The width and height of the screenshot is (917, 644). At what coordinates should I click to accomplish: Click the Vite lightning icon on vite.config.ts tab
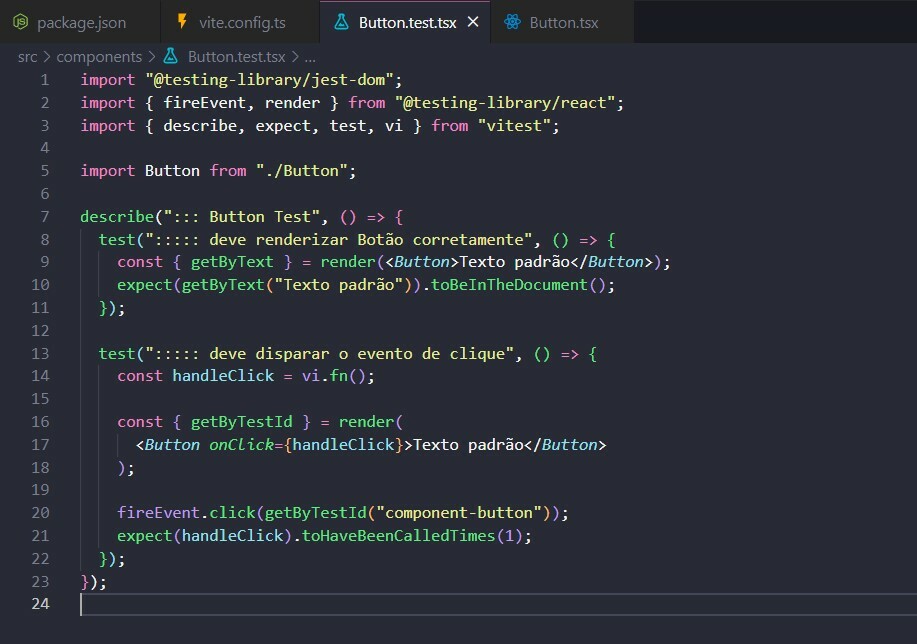[181, 22]
